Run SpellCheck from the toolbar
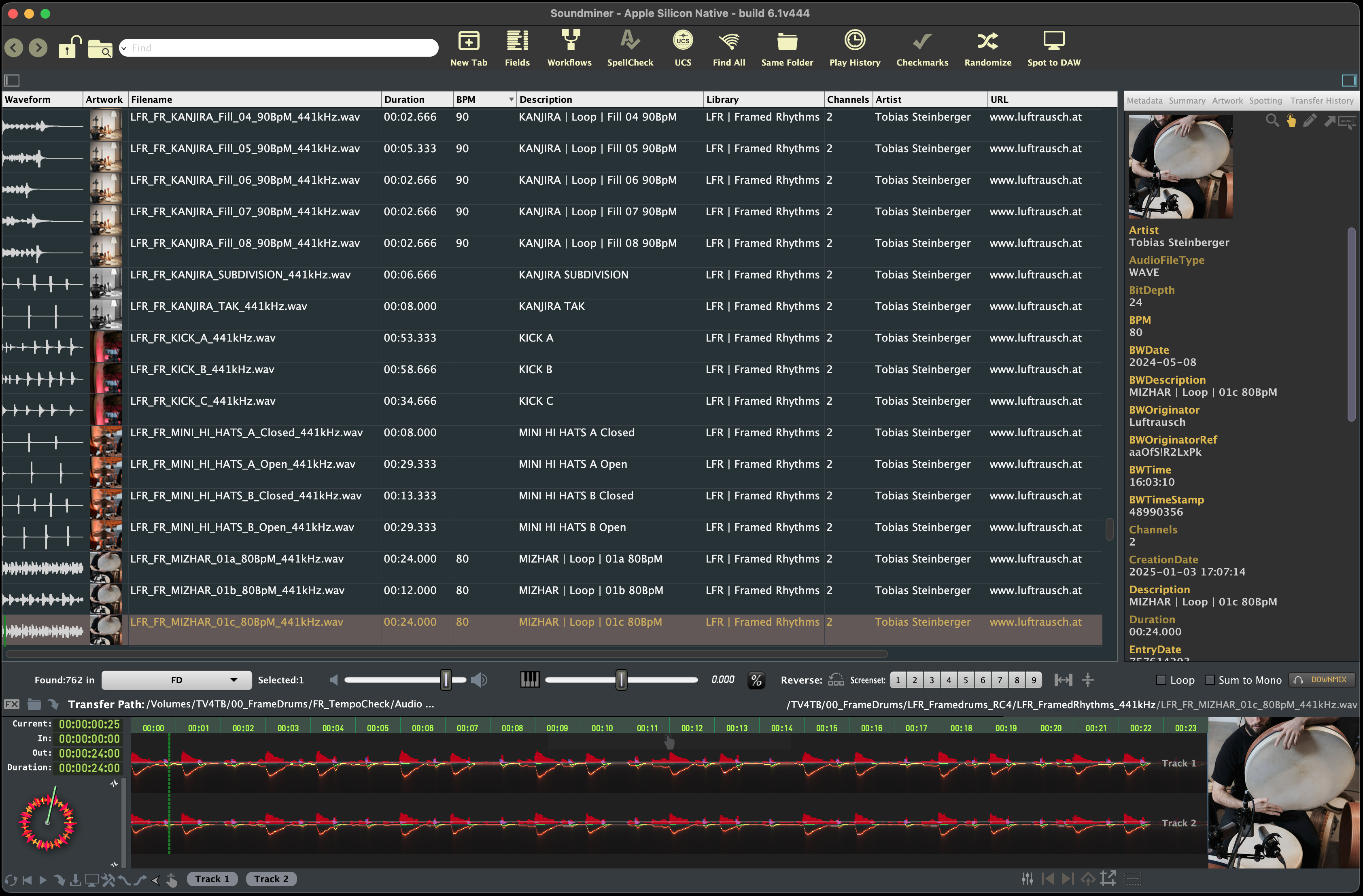Screen dimensions: 1363x896 tap(629, 48)
